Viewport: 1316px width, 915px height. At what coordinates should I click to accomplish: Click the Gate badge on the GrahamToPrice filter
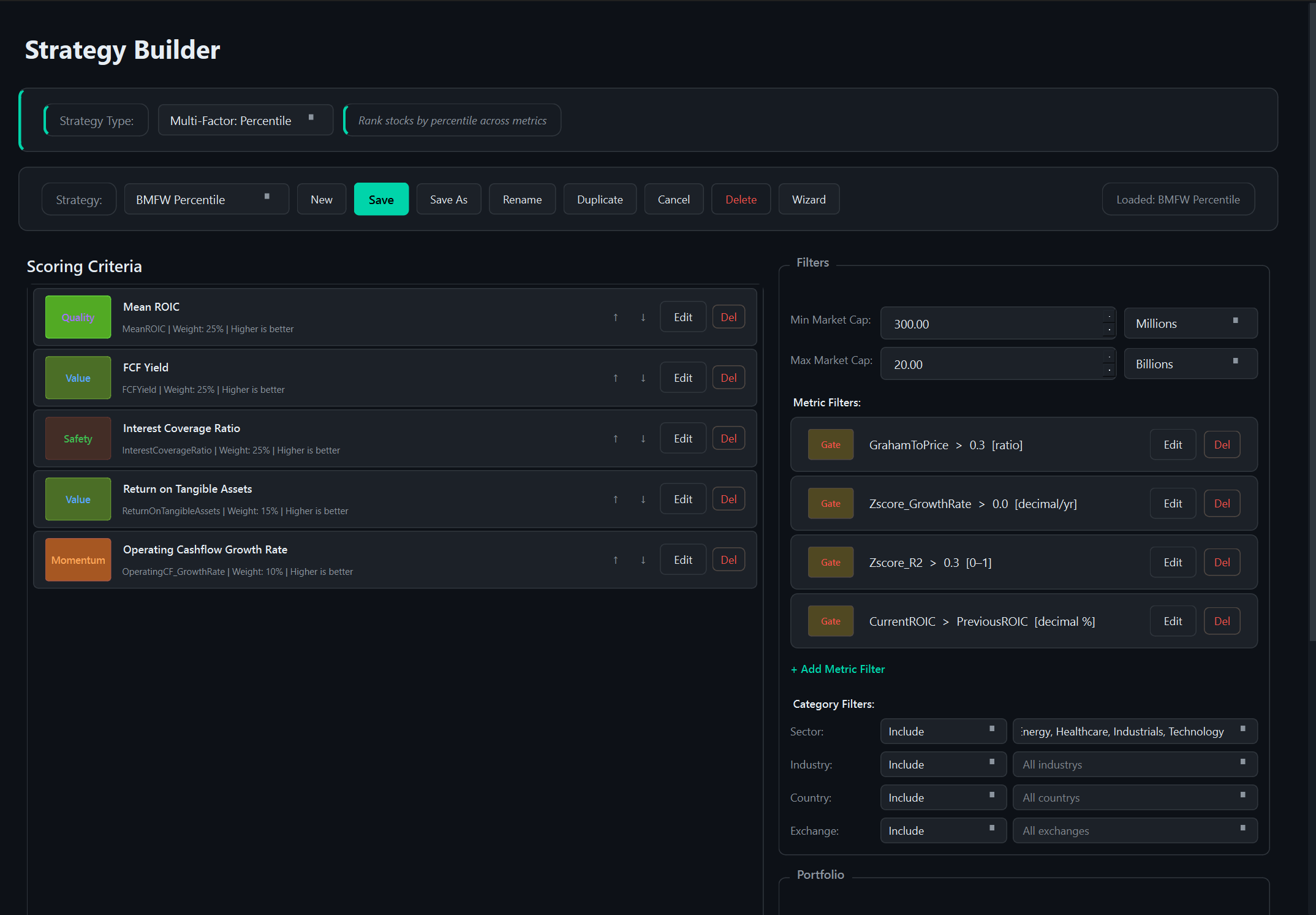830,444
